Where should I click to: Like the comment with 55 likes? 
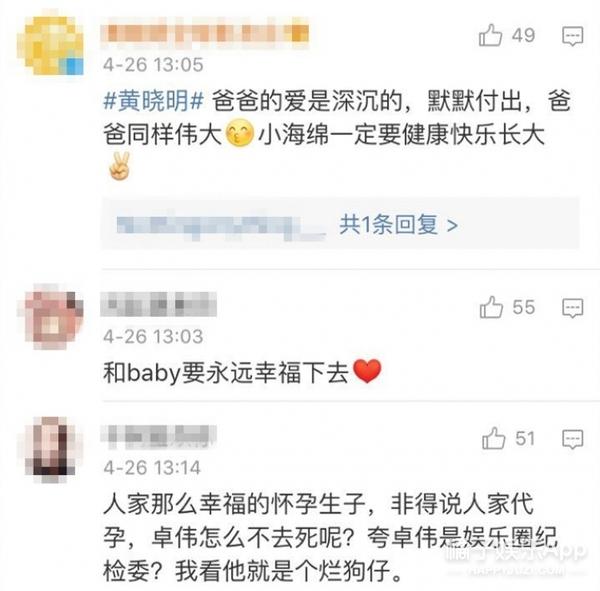[x=491, y=307]
